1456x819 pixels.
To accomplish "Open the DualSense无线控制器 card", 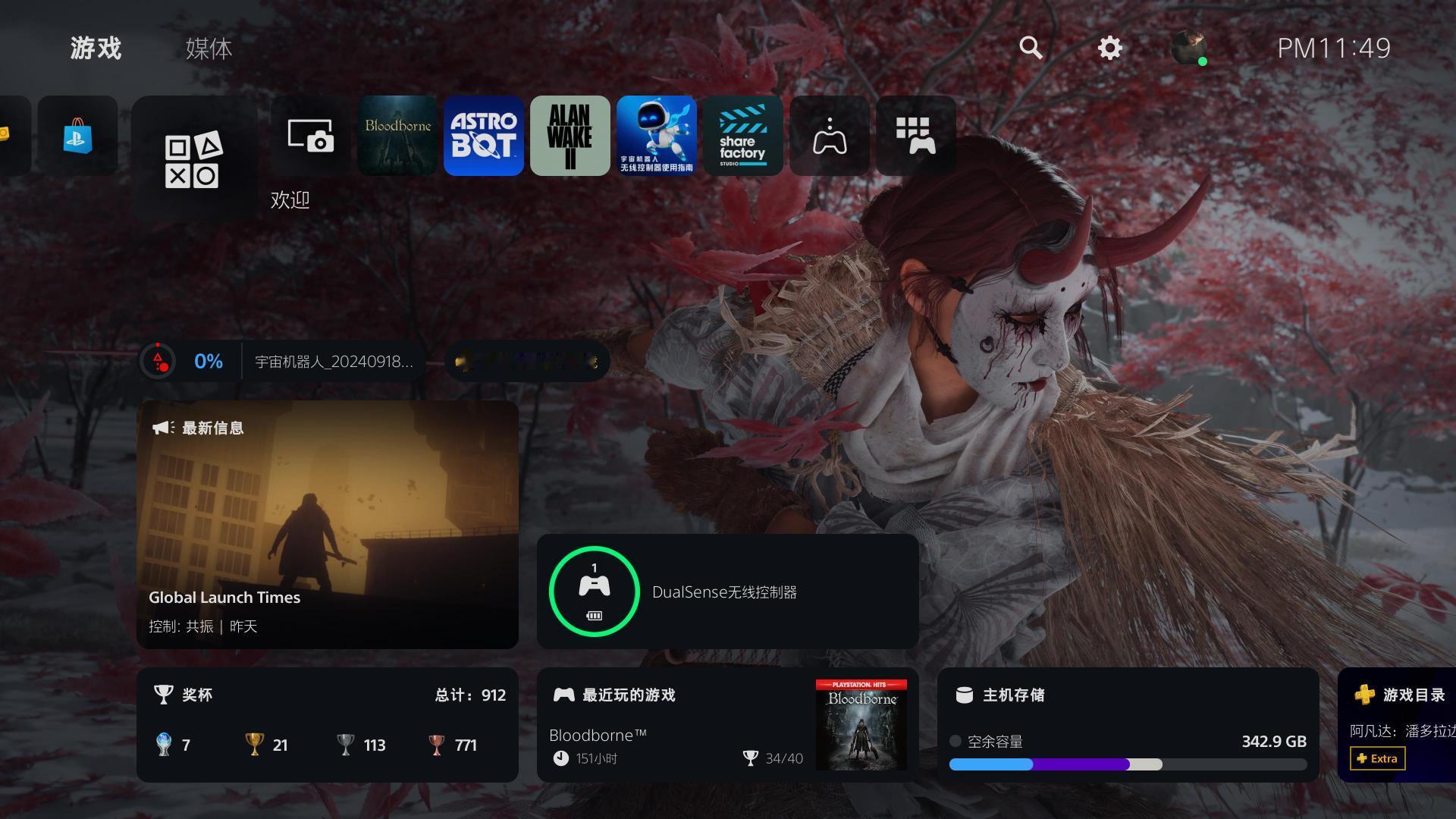I will tap(728, 591).
